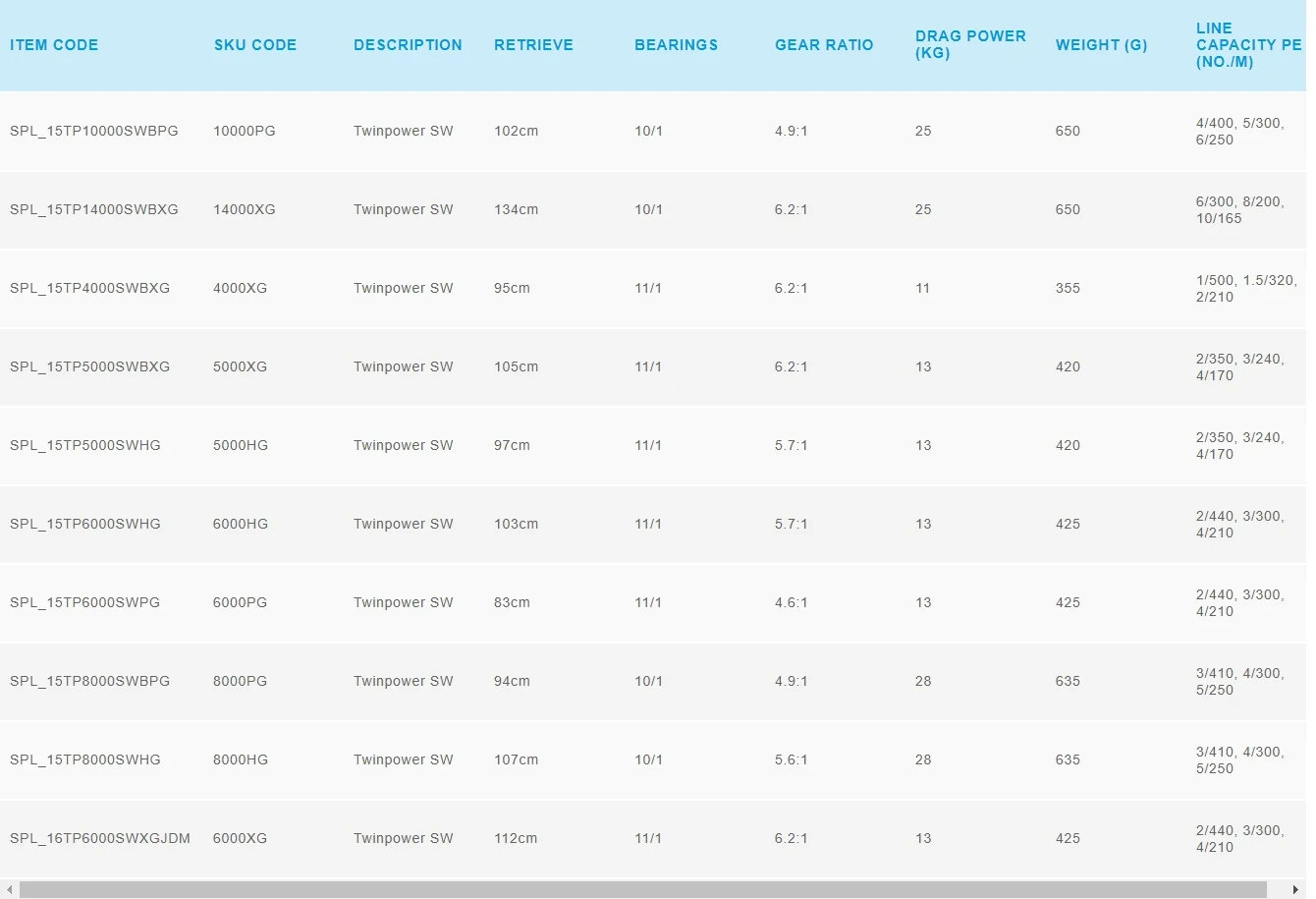This screenshot has width=1316, height=899.
Task: Click bearings 10/1 in 14000XG row
Action: 649,209
